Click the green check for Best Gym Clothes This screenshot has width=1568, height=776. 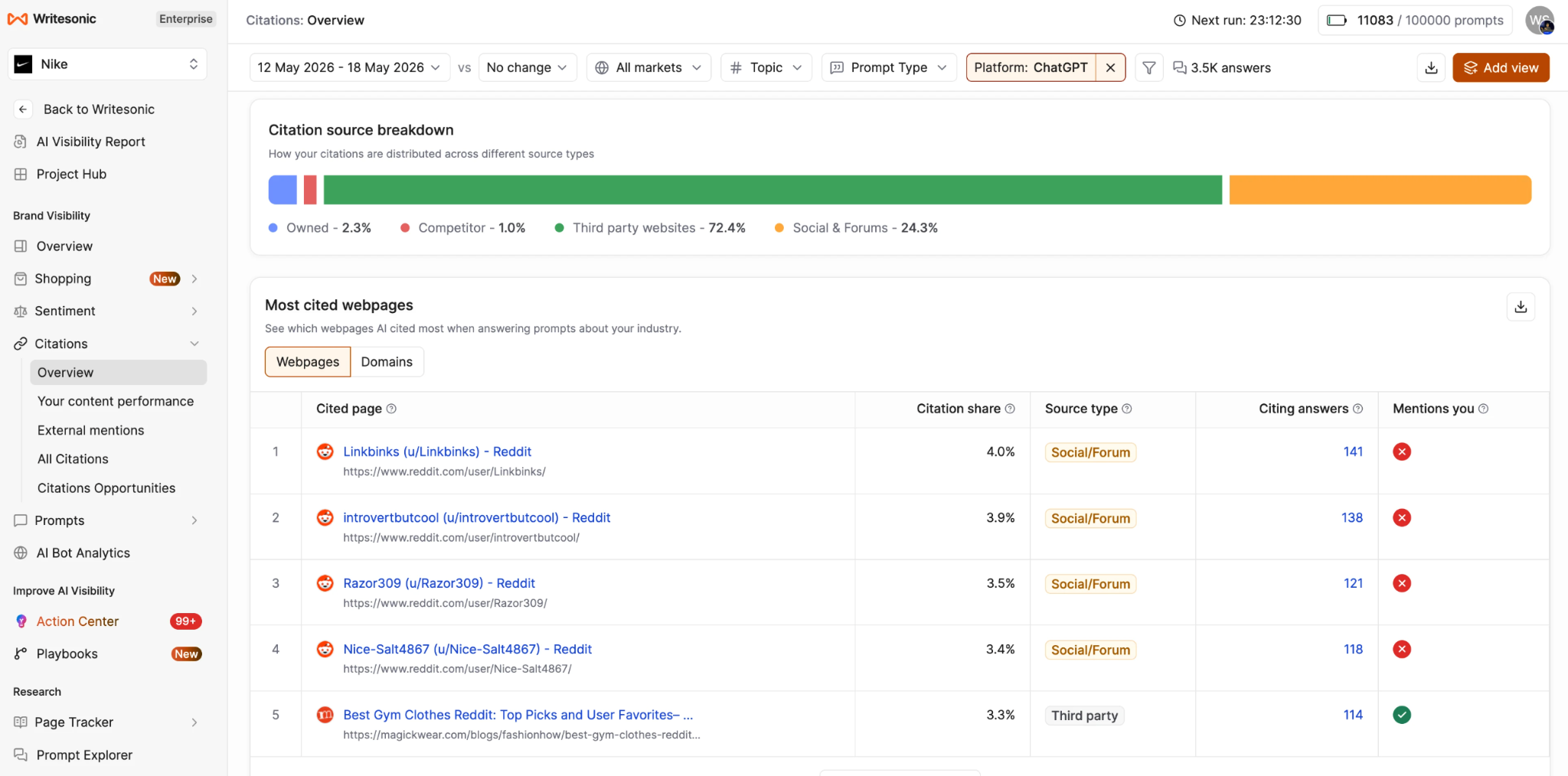coord(1402,715)
